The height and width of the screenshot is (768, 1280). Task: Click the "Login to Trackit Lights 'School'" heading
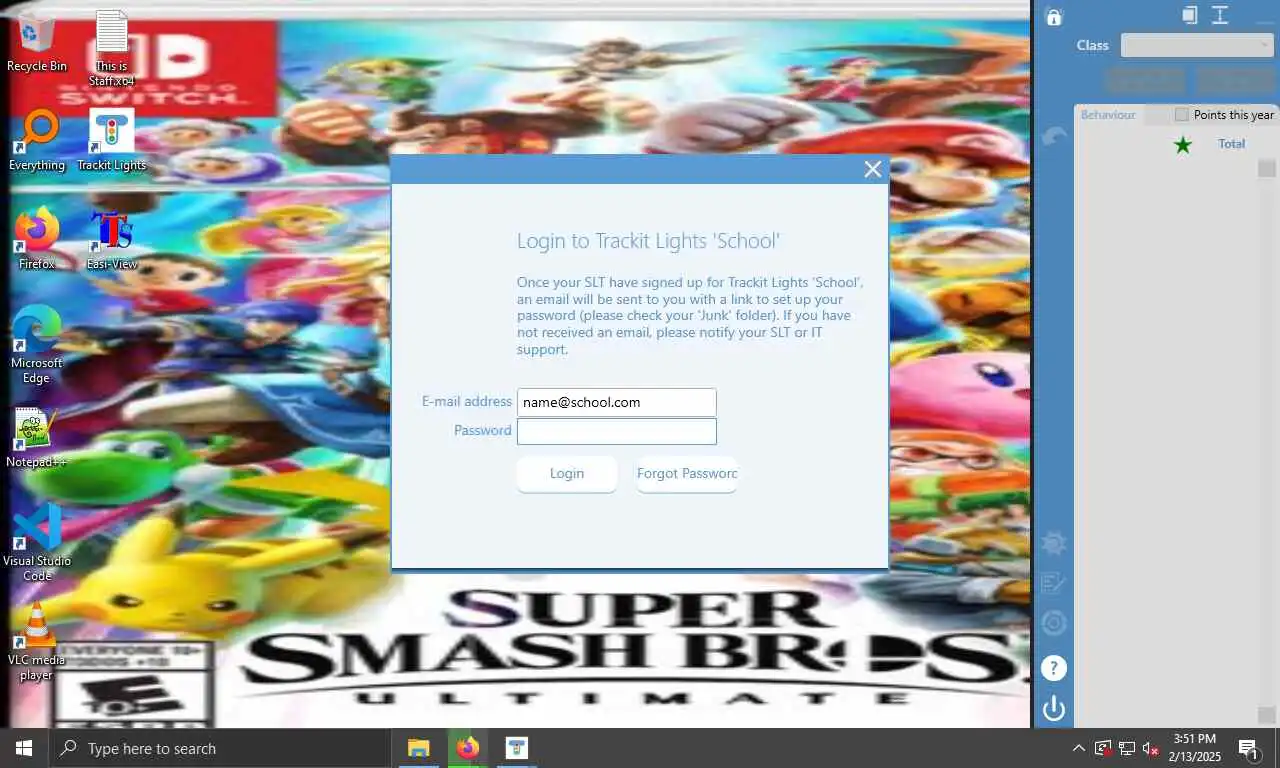click(648, 241)
